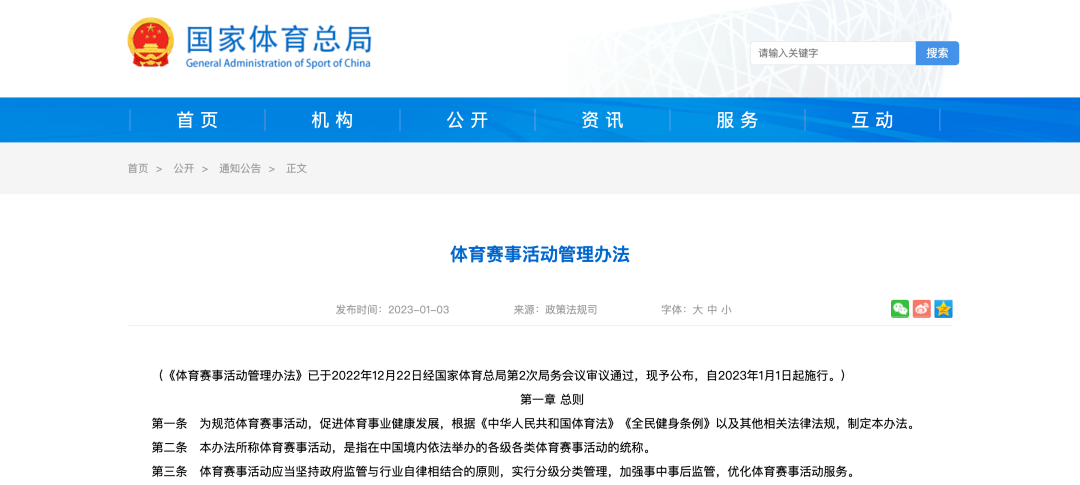Open the 首页 navigation menu

[x=198, y=120]
